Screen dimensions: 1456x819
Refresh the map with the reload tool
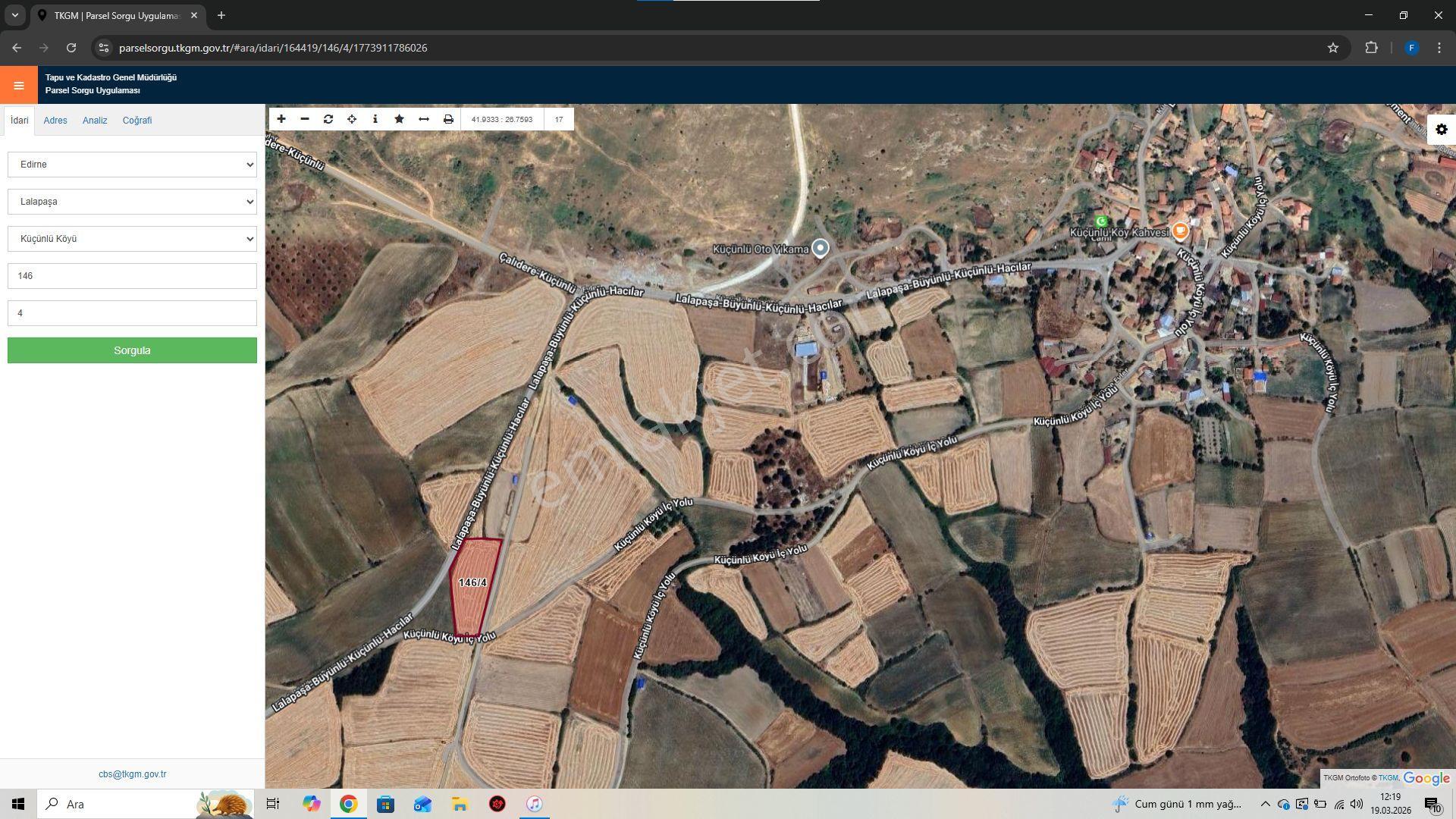[328, 119]
